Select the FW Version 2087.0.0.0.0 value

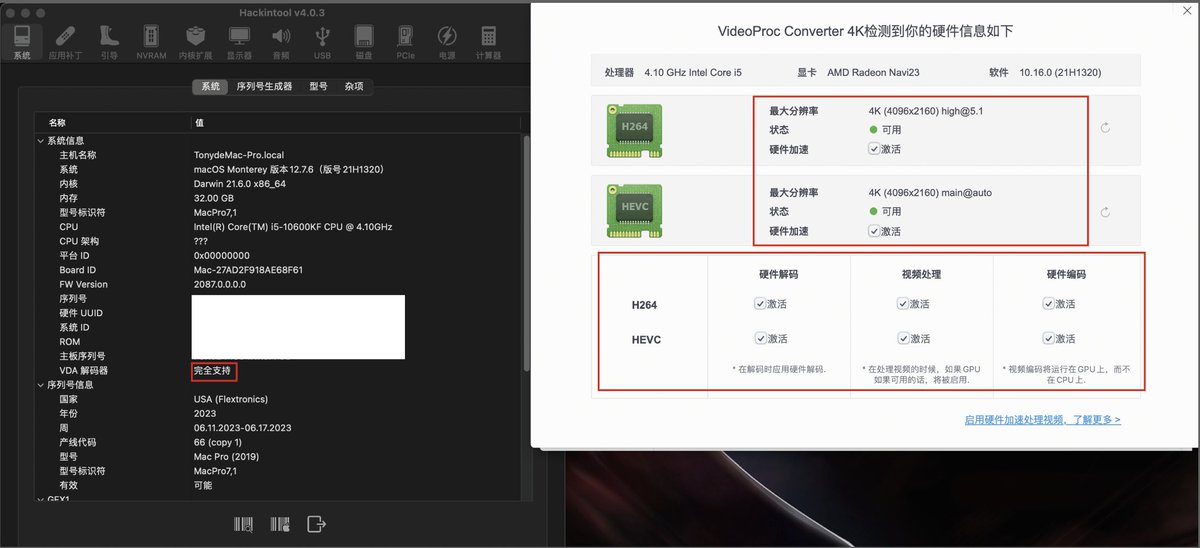click(219, 284)
